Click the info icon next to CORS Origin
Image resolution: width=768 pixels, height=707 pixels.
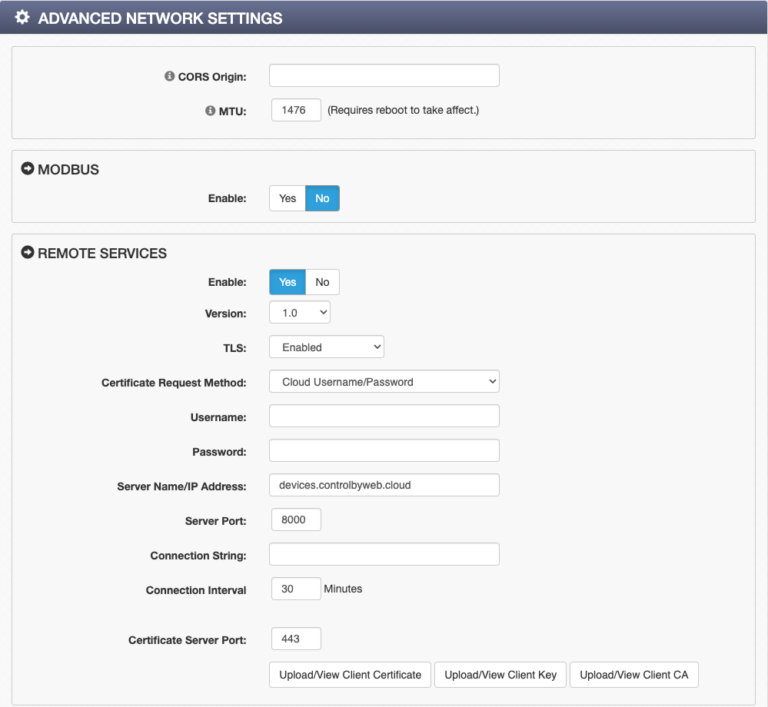[170, 77]
